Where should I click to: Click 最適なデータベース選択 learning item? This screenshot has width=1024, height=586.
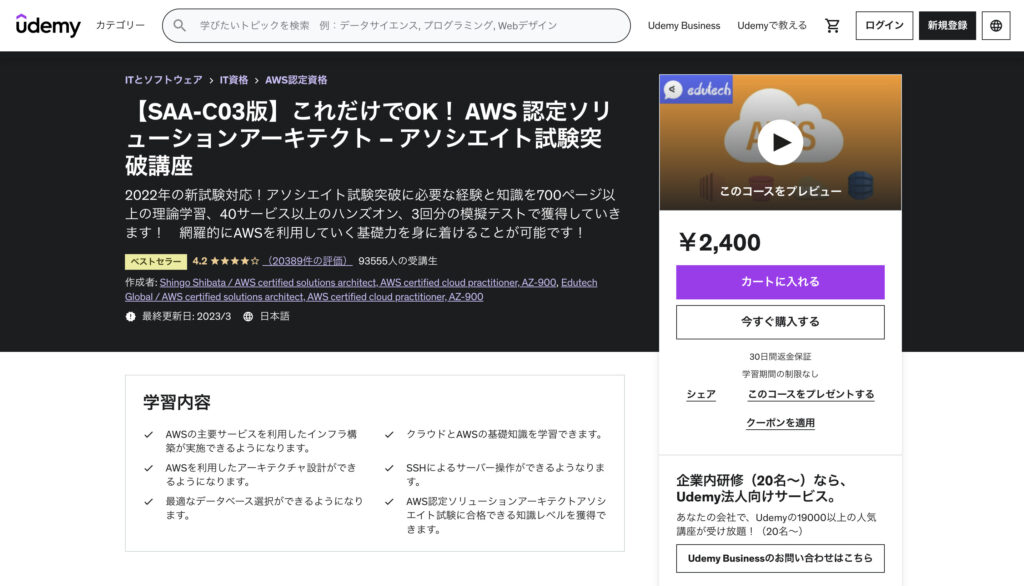(x=264, y=508)
